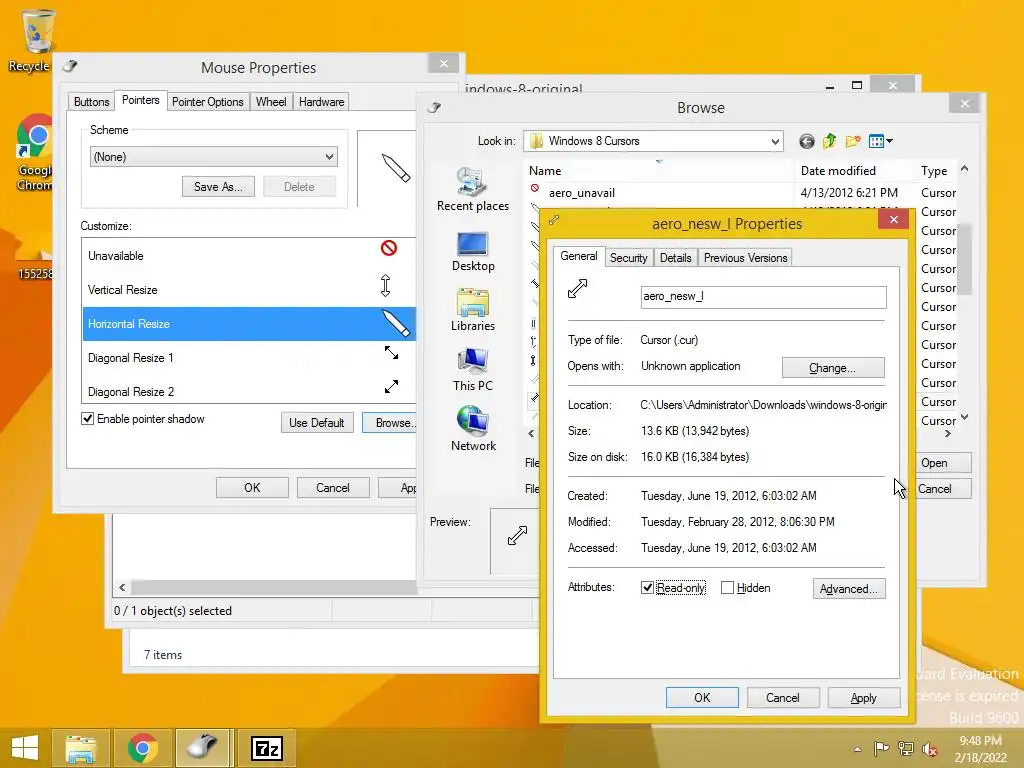The width and height of the screenshot is (1024, 768).
Task: Open the Wheel tab
Action: (271, 102)
